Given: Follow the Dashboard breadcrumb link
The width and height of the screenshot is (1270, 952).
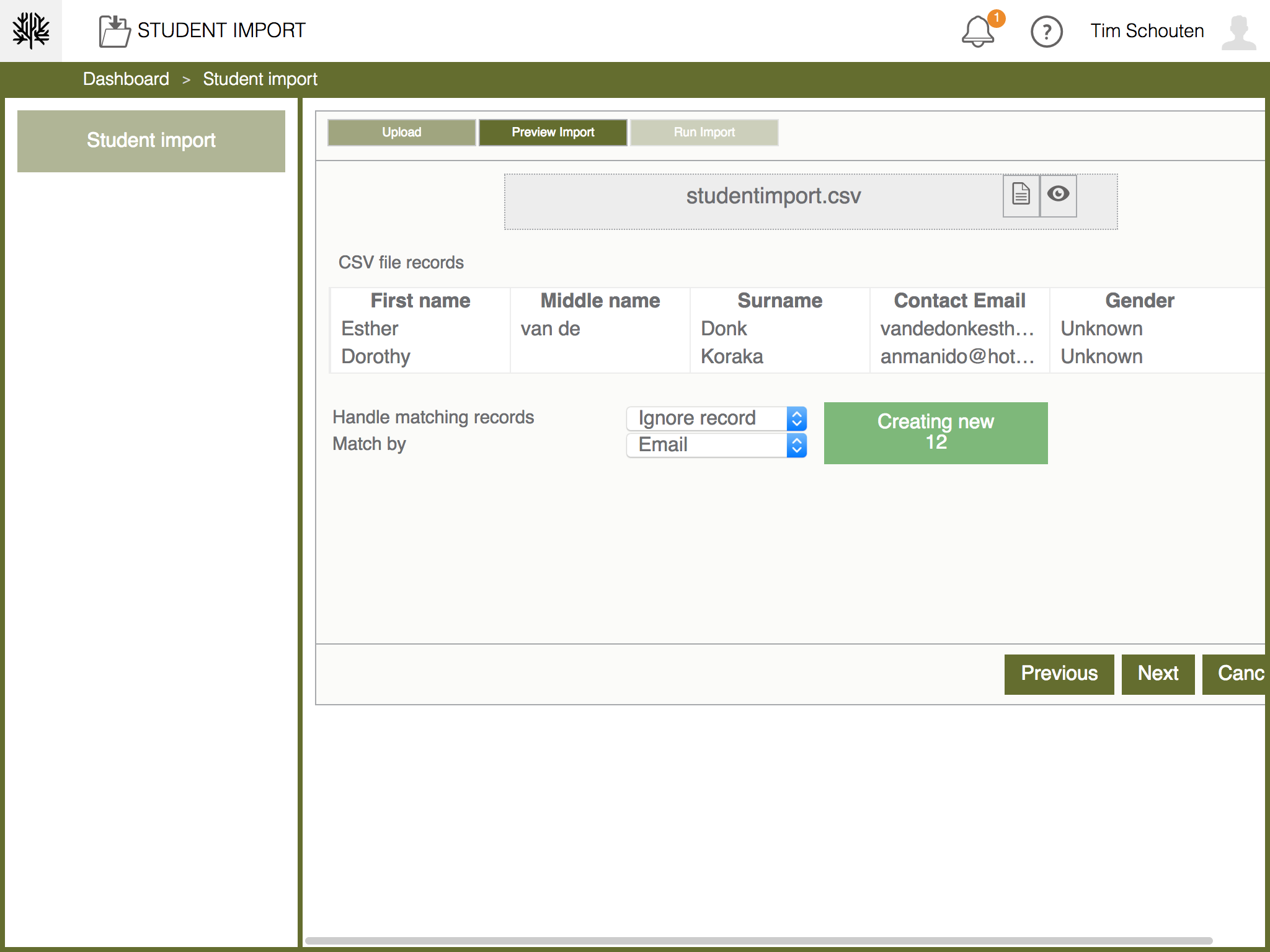Looking at the screenshot, I should tap(126, 79).
